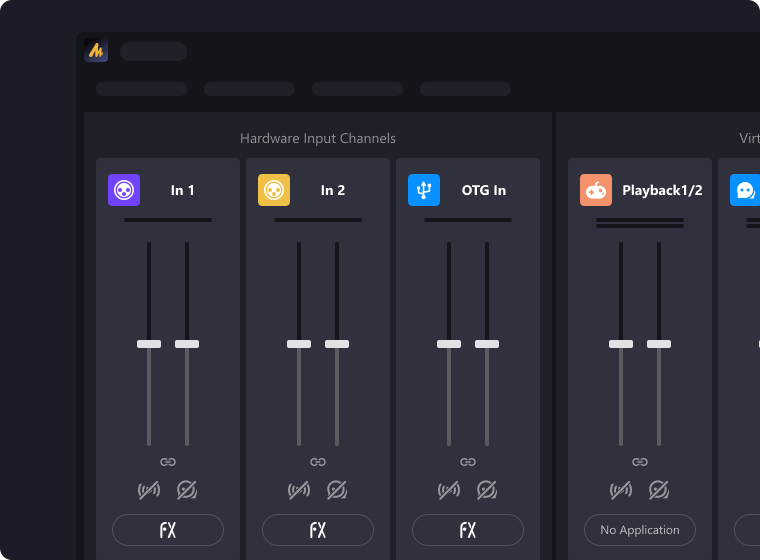Mute OTG In stream with the right crossed-circle icon
Viewport: 760px width, 560px height.
(487, 490)
